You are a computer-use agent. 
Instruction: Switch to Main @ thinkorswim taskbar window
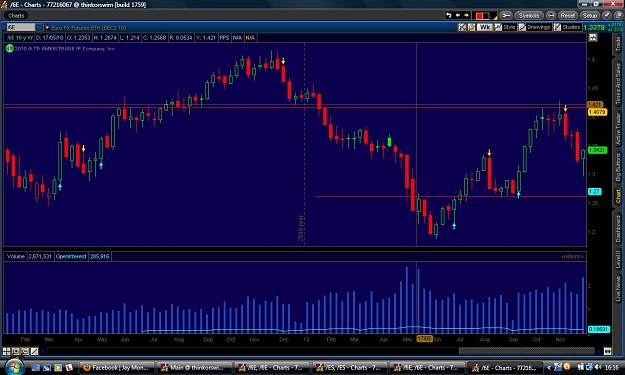[195, 367]
